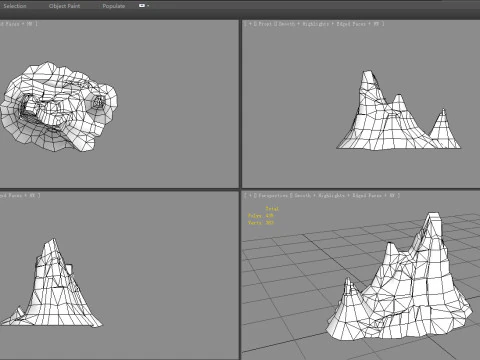
Task: Open the Object Paint ribbon tab
Action: pyautogui.click(x=64, y=6)
